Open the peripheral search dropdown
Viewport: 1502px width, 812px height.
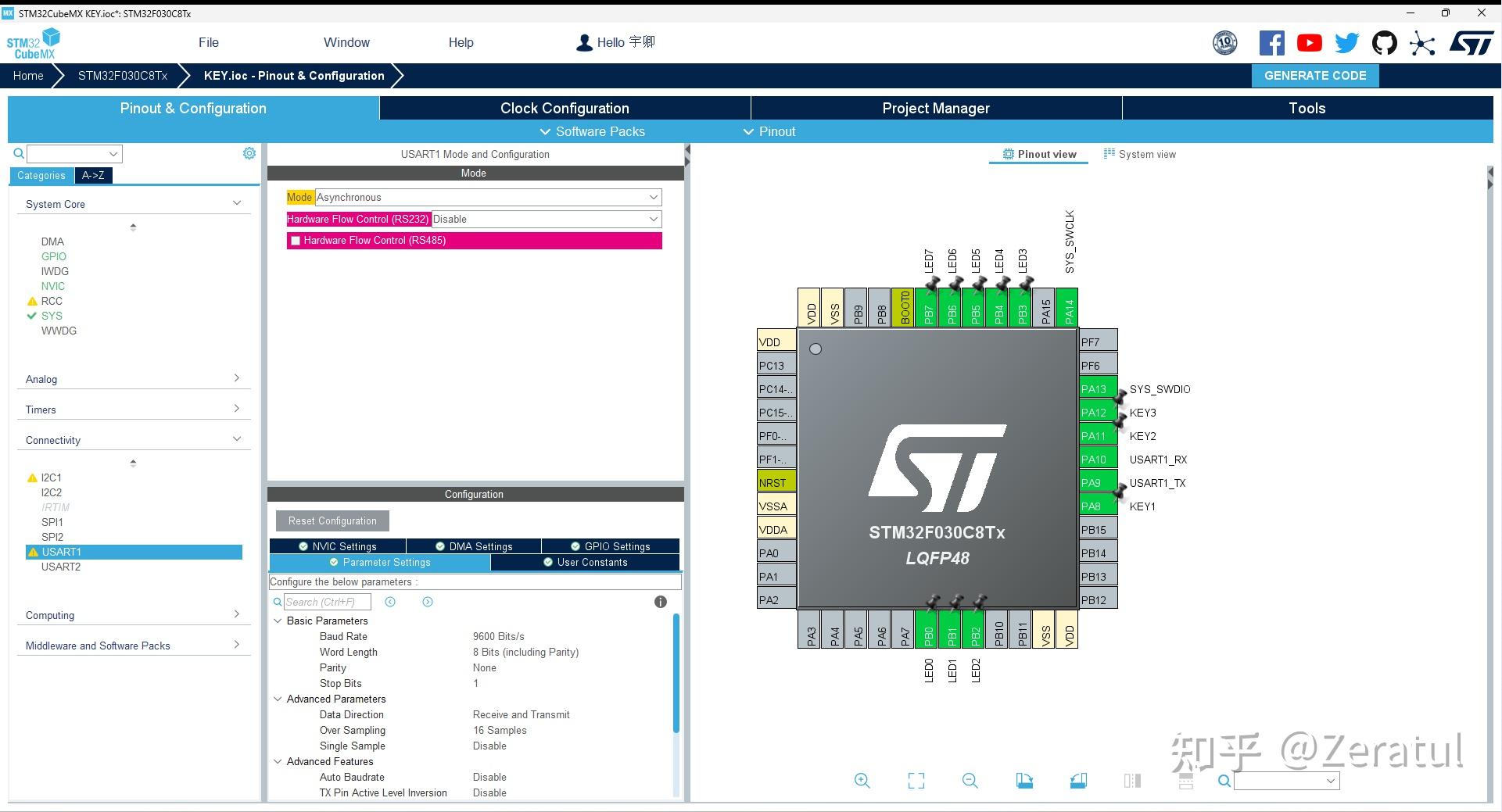pos(113,154)
